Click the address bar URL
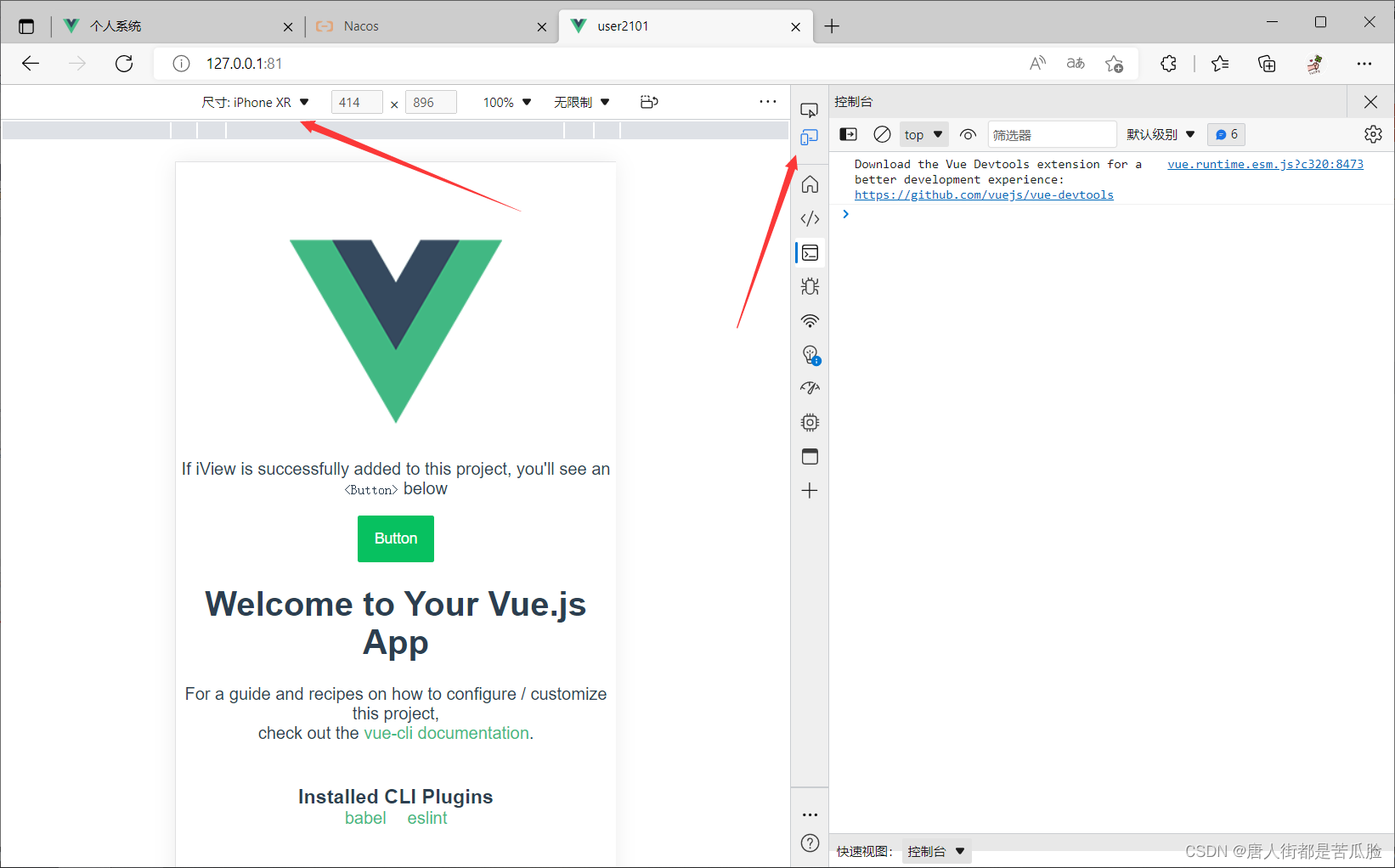1395x868 pixels. pos(245,64)
